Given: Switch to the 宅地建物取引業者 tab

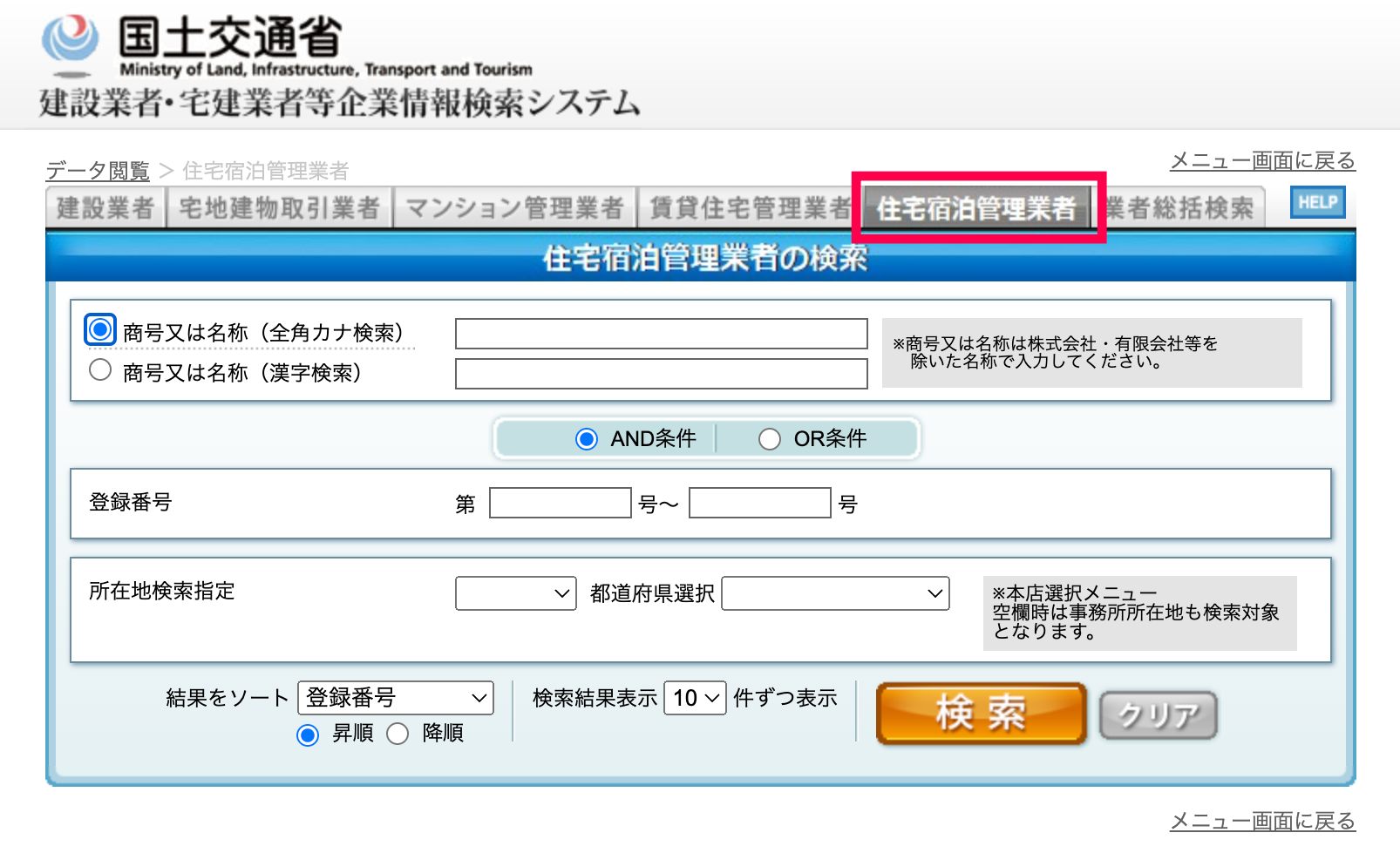Looking at the screenshot, I should coord(279,208).
